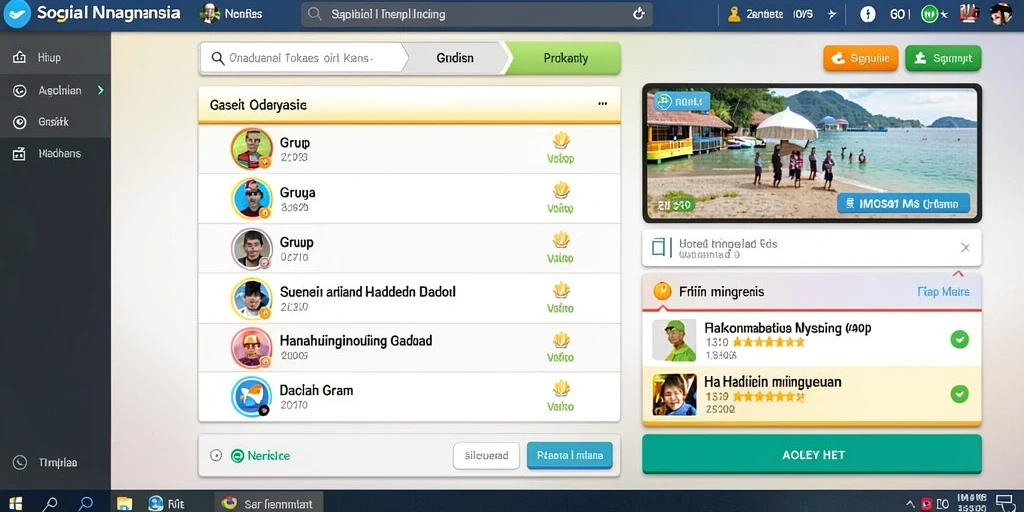This screenshot has height=512, width=1024.
Task: Open the Gruya row avatar
Action: click(x=251, y=199)
